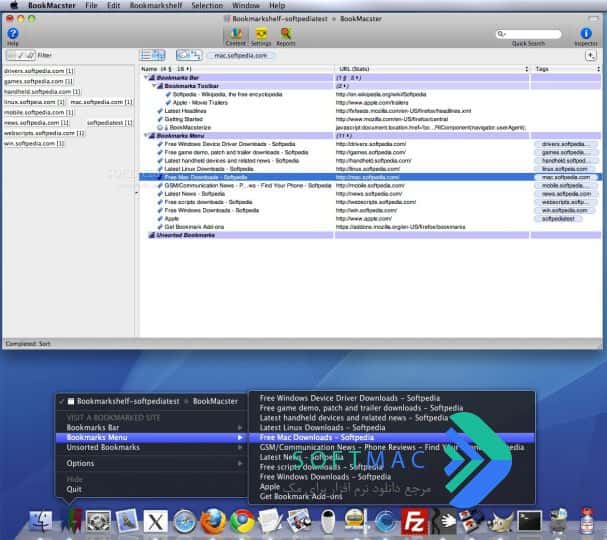
Task: Open the Edit menu
Action: pos(113,5)
